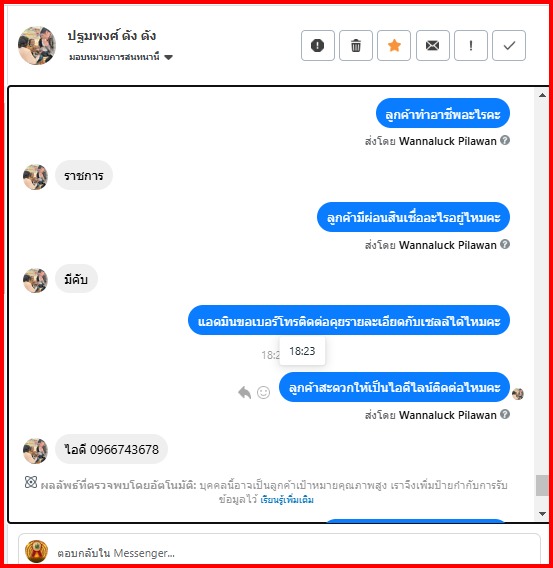Flag conversation with exclamation mark button

tap(471, 45)
